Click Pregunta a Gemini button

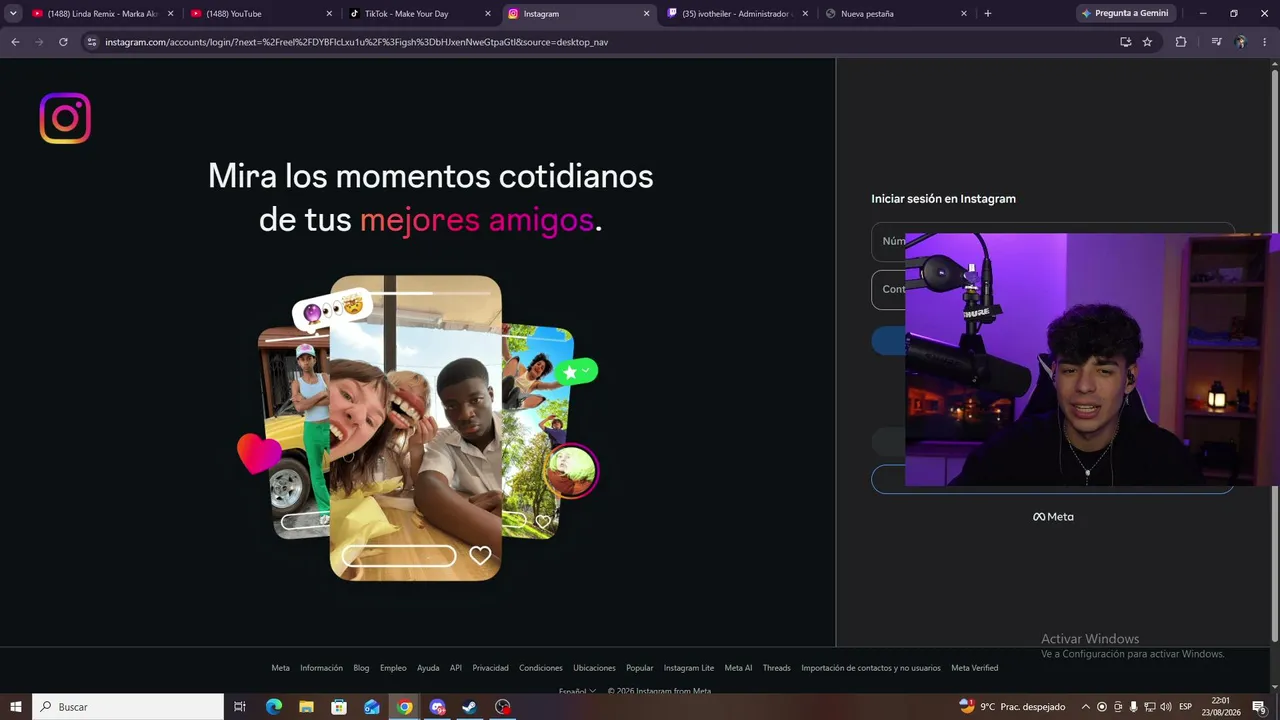[1125, 14]
